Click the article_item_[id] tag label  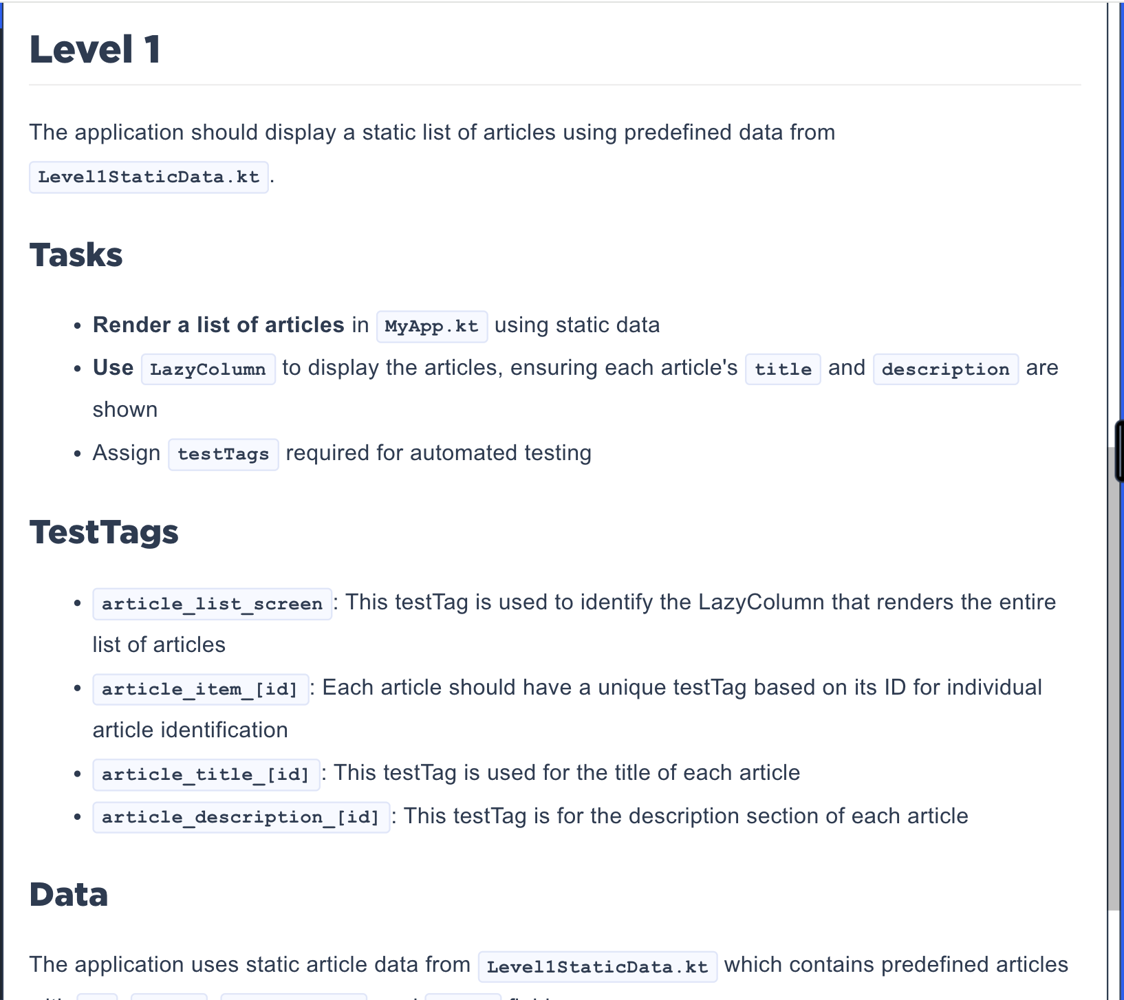pos(200,689)
